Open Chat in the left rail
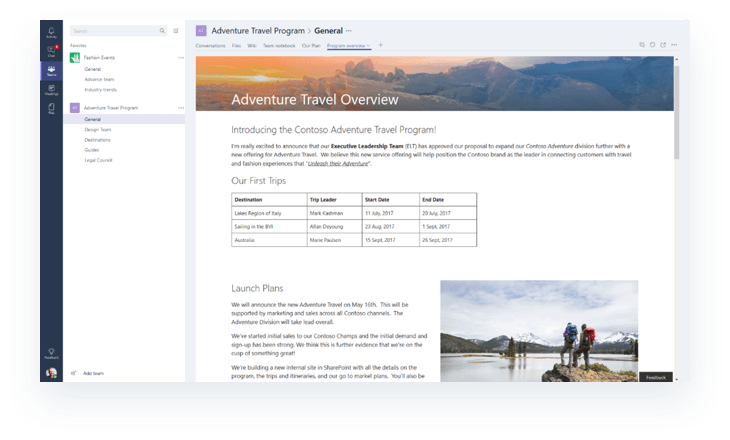This screenshot has height=440, width=730. (x=51, y=51)
